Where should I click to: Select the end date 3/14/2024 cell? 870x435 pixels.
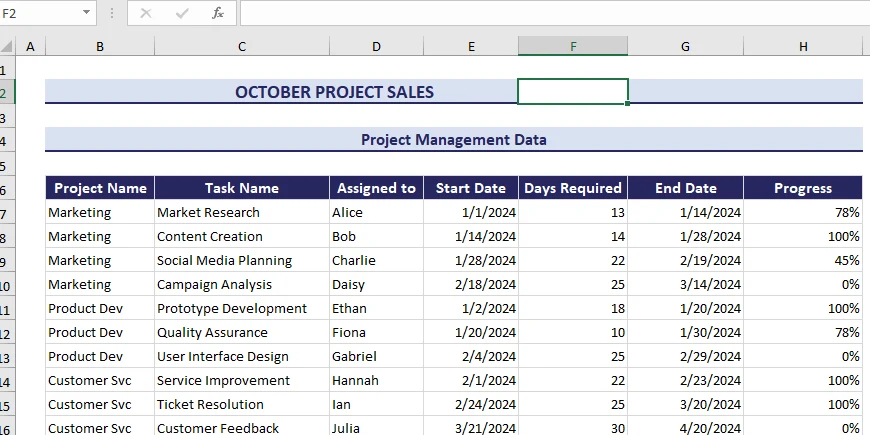click(685, 284)
